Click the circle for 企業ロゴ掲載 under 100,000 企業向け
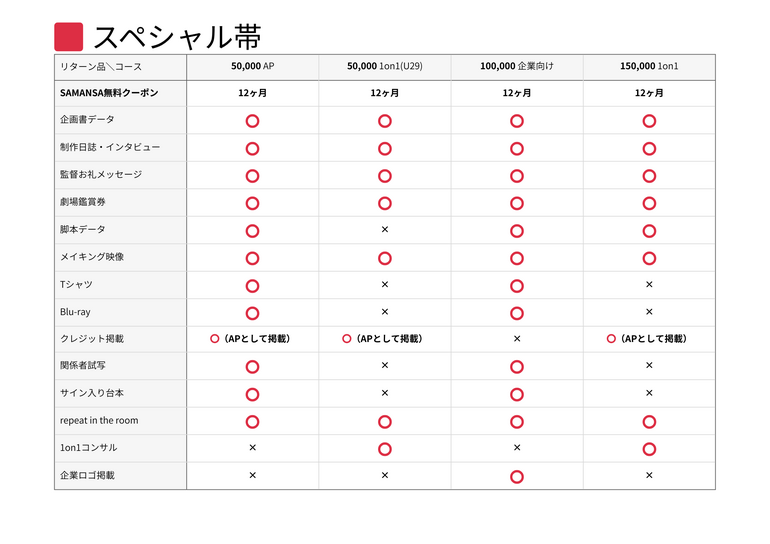Image resolution: width=770 pixels, height=544 pixels. 517,476
